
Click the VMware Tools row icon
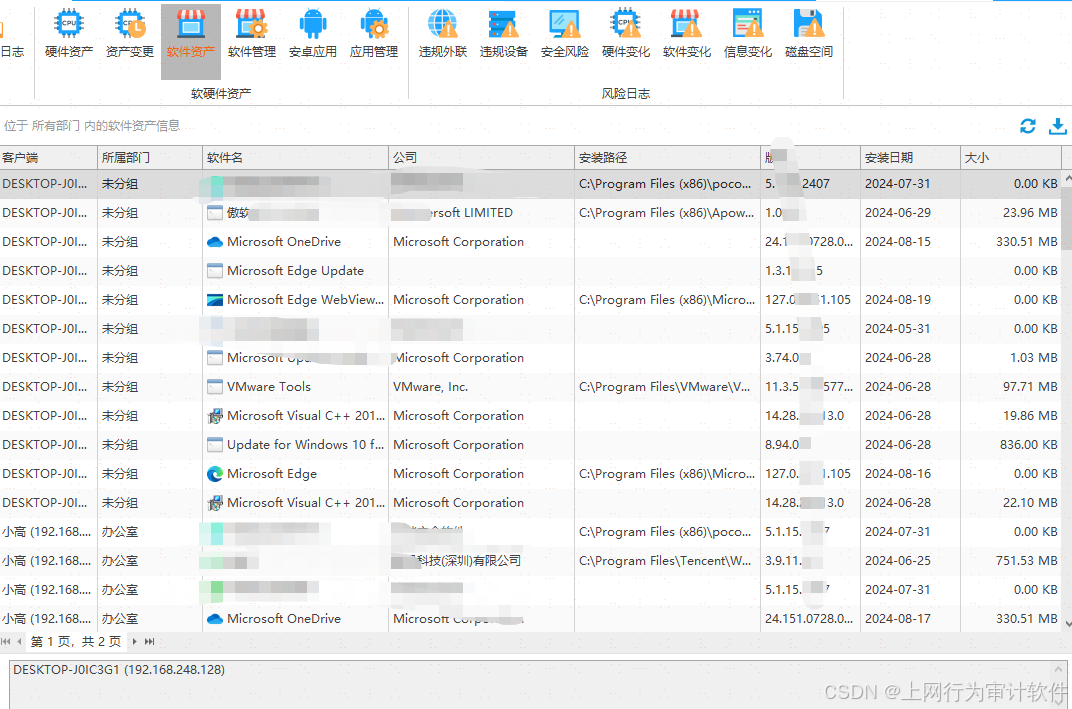215,386
